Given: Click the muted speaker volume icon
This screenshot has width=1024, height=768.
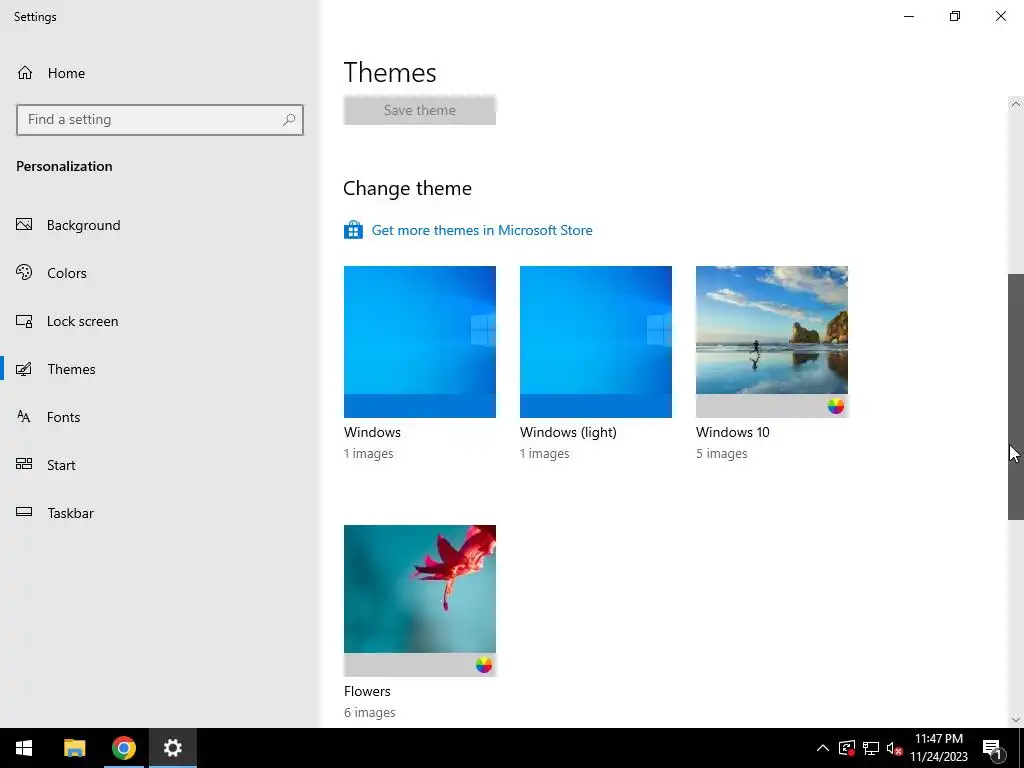Looking at the screenshot, I should click(894, 748).
